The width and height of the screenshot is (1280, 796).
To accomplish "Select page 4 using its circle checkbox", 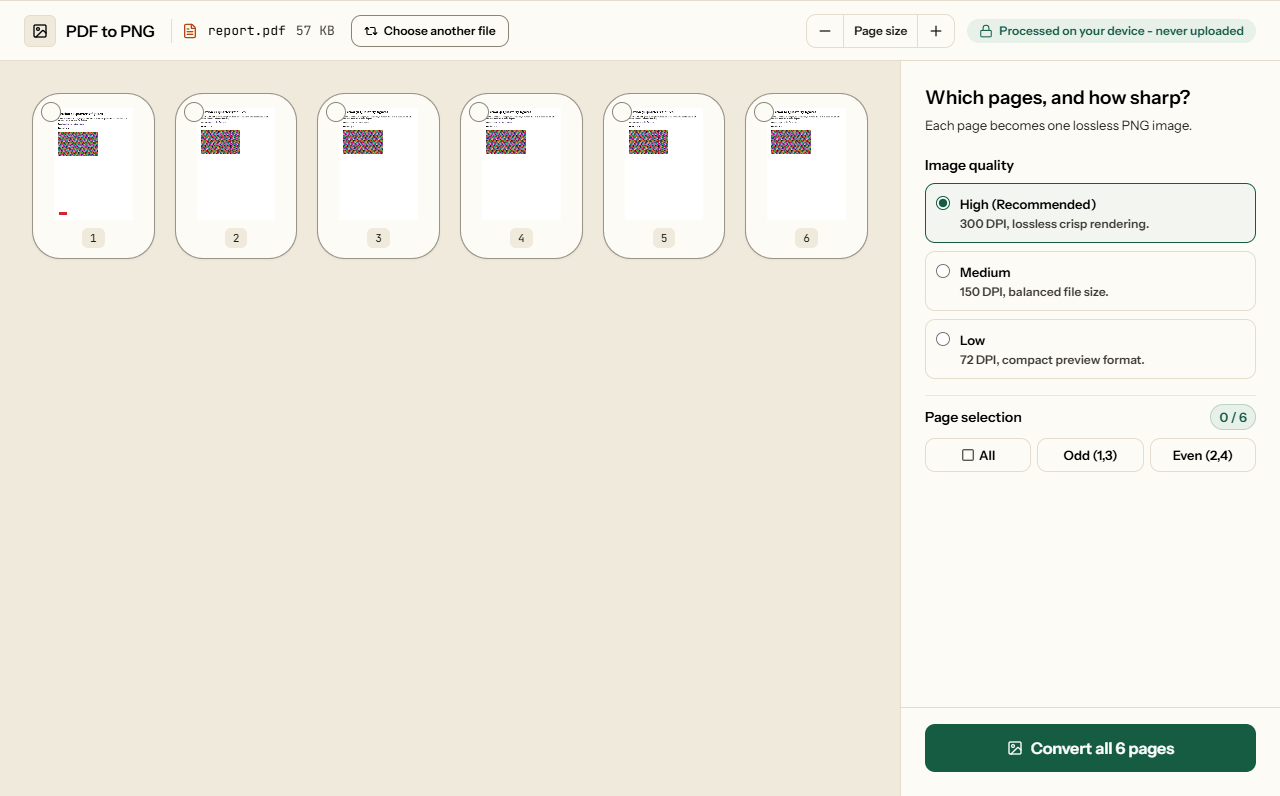I will 479,112.
